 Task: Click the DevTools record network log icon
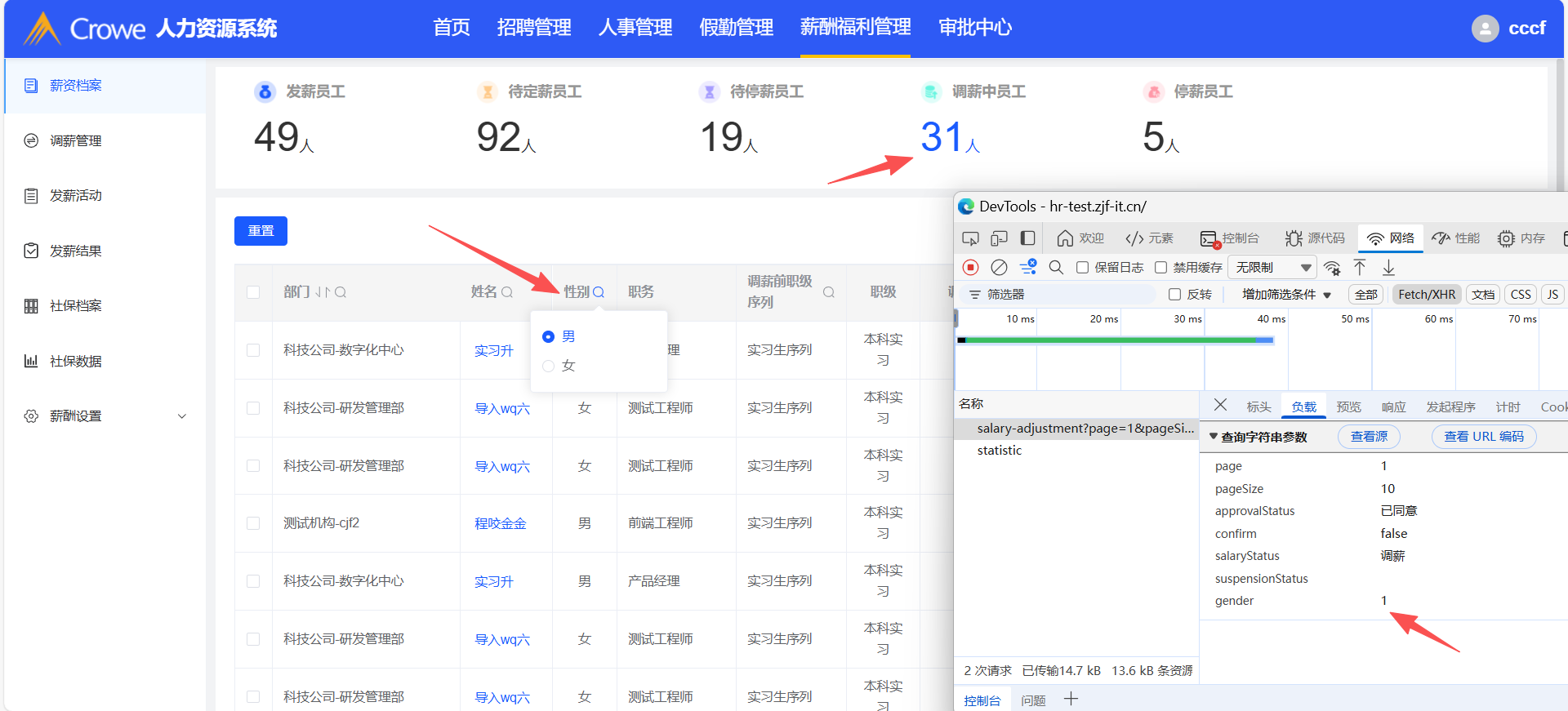(x=970, y=268)
